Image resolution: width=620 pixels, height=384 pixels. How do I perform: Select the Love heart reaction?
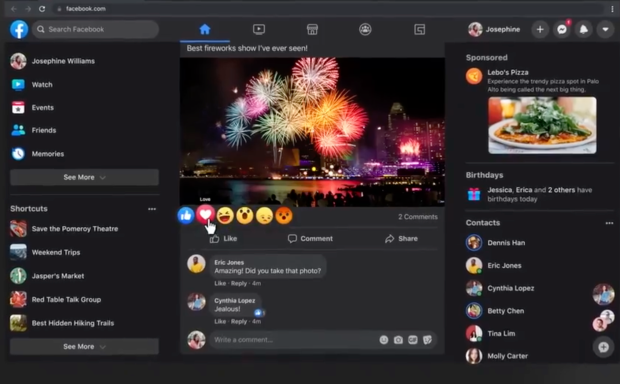click(205, 215)
